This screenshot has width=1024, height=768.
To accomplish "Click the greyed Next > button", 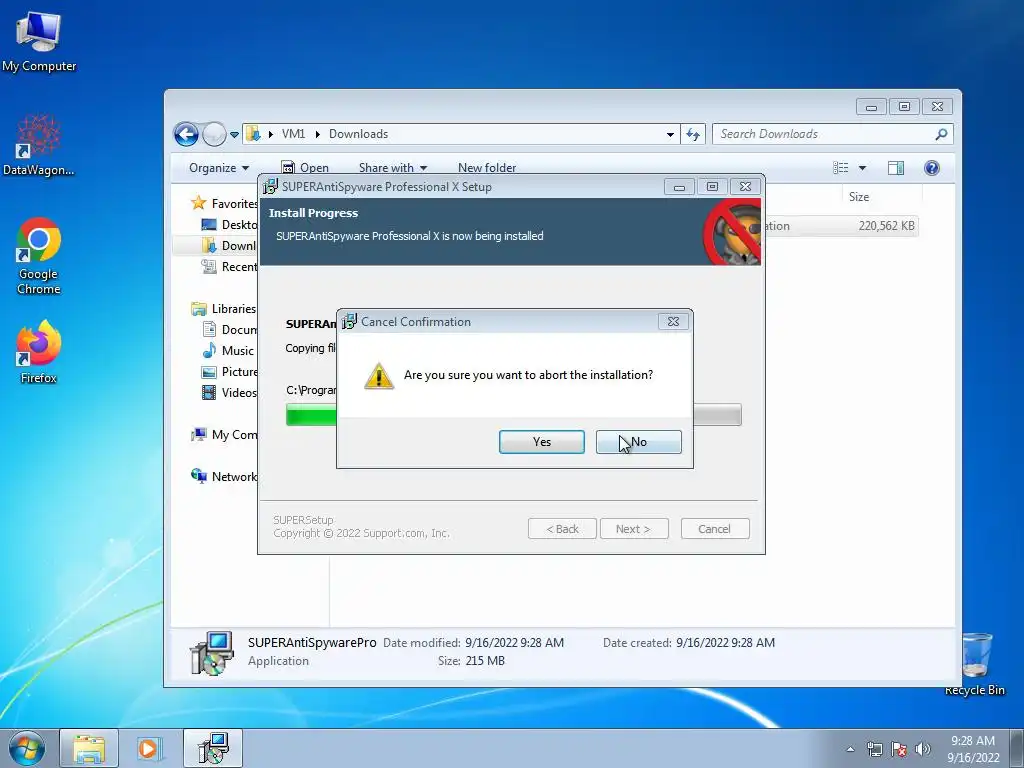I will (x=633, y=529).
